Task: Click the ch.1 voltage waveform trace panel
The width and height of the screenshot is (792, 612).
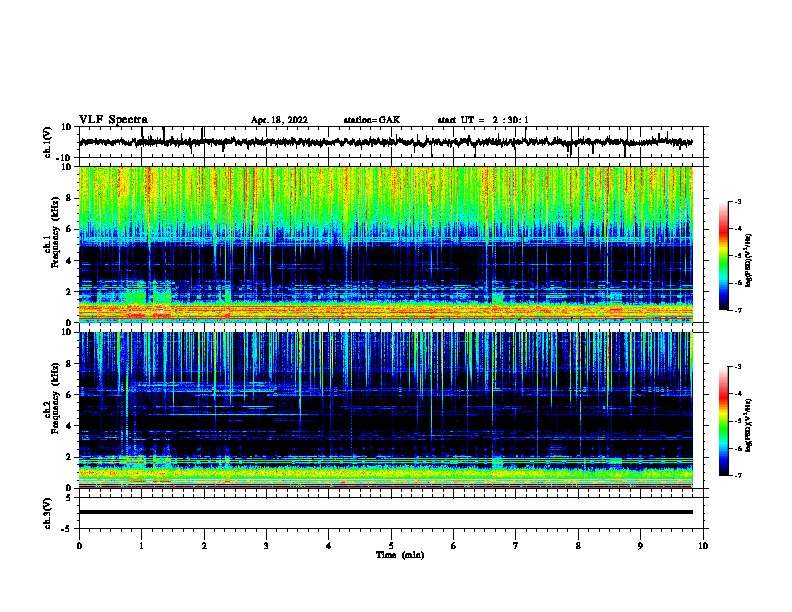Action: tap(391, 142)
